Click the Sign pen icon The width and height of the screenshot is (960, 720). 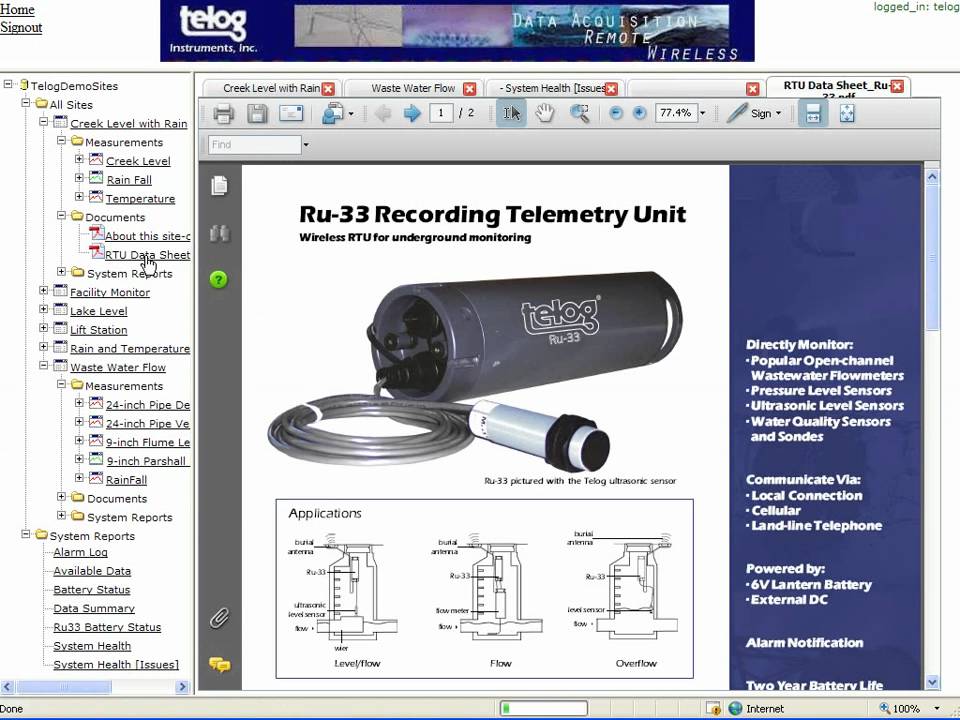click(737, 113)
